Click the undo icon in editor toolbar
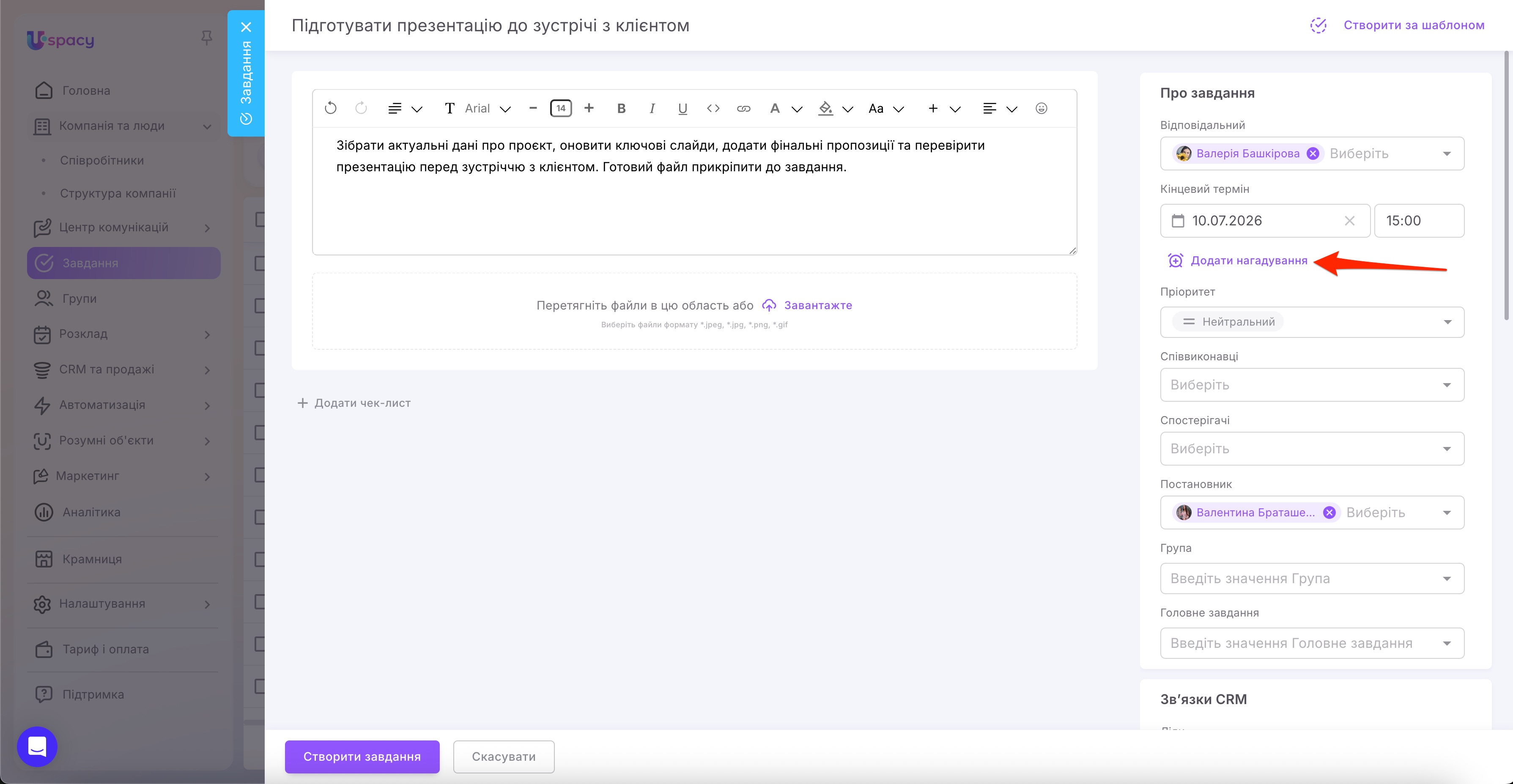 331,108
